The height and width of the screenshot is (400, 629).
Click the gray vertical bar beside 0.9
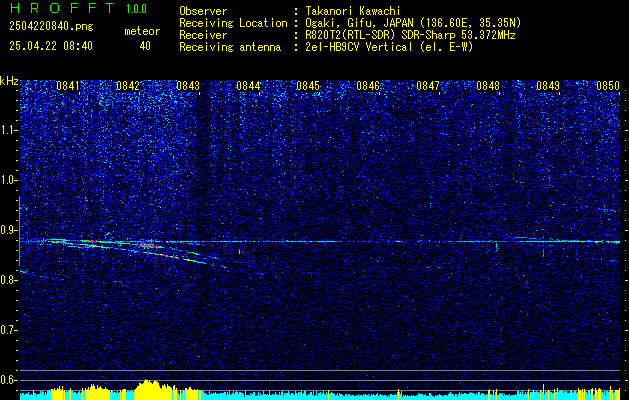19,231
